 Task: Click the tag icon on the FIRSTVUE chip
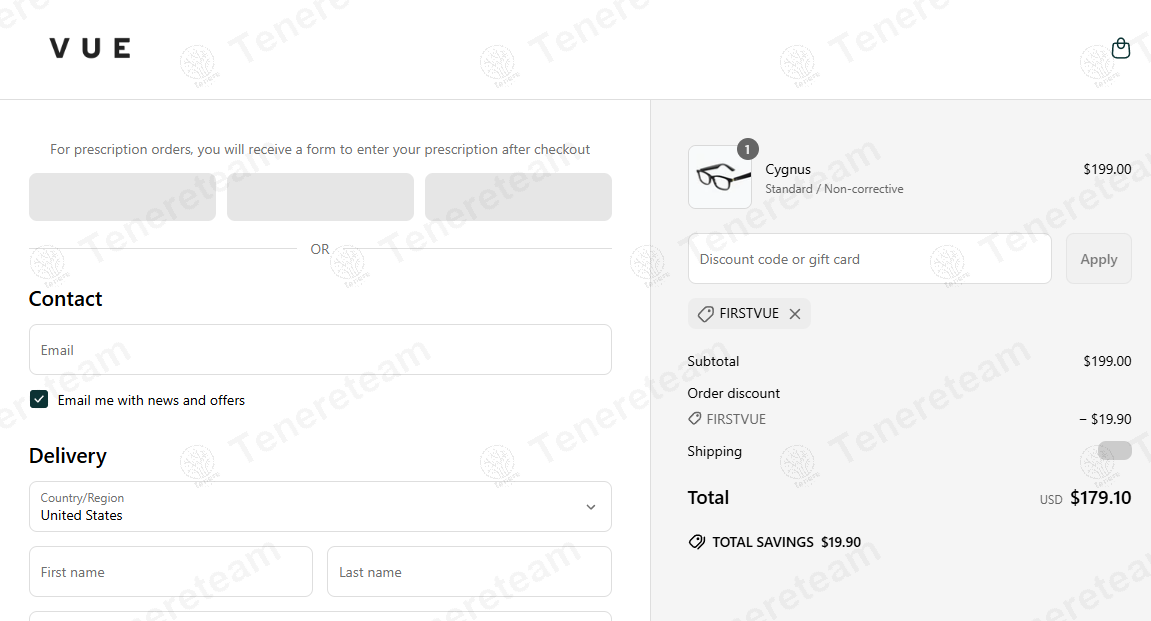[706, 314]
